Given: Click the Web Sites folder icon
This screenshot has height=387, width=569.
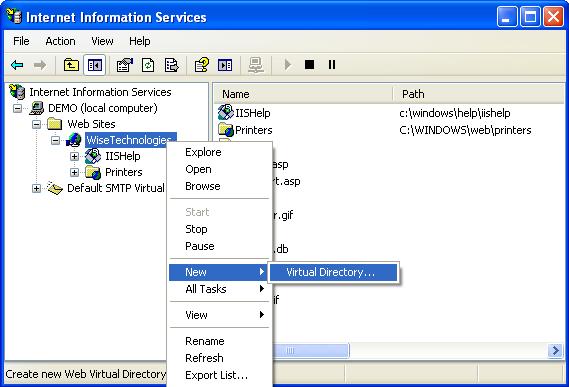Looking at the screenshot, I should pyautogui.click(x=55, y=124).
